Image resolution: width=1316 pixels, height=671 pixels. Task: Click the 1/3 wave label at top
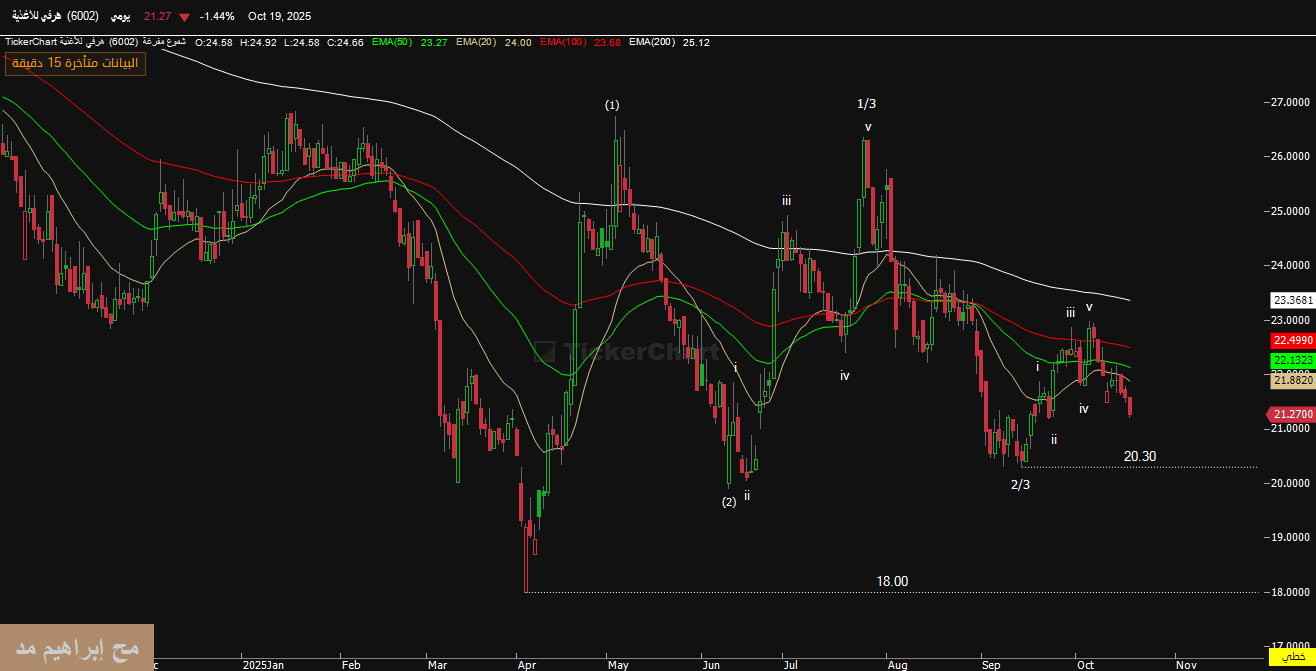point(866,104)
